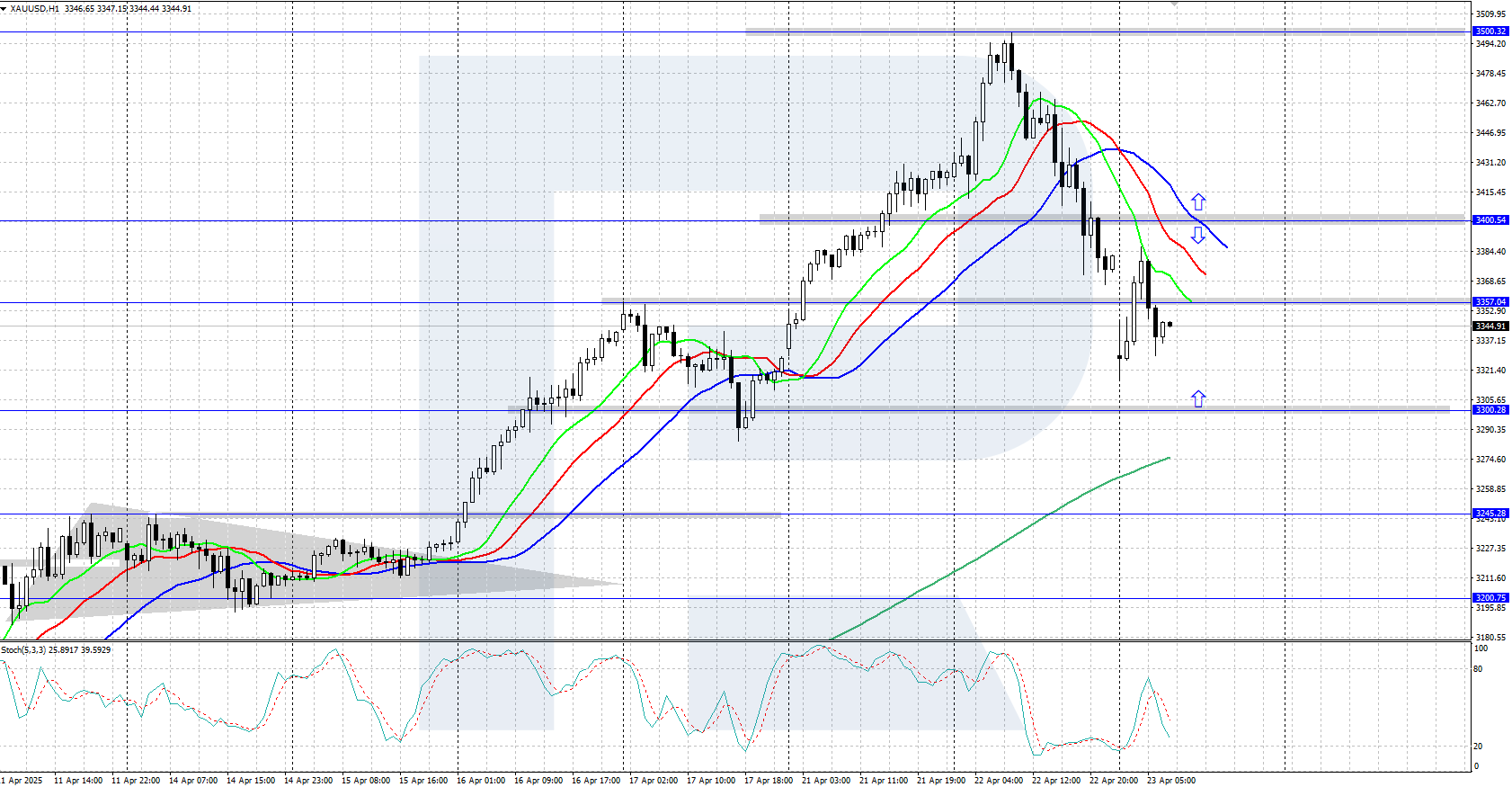Click the current price 3344.91 label
The height and width of the screenshot is (787, 1512).
pyautogui.click(x=1490, y=326)
